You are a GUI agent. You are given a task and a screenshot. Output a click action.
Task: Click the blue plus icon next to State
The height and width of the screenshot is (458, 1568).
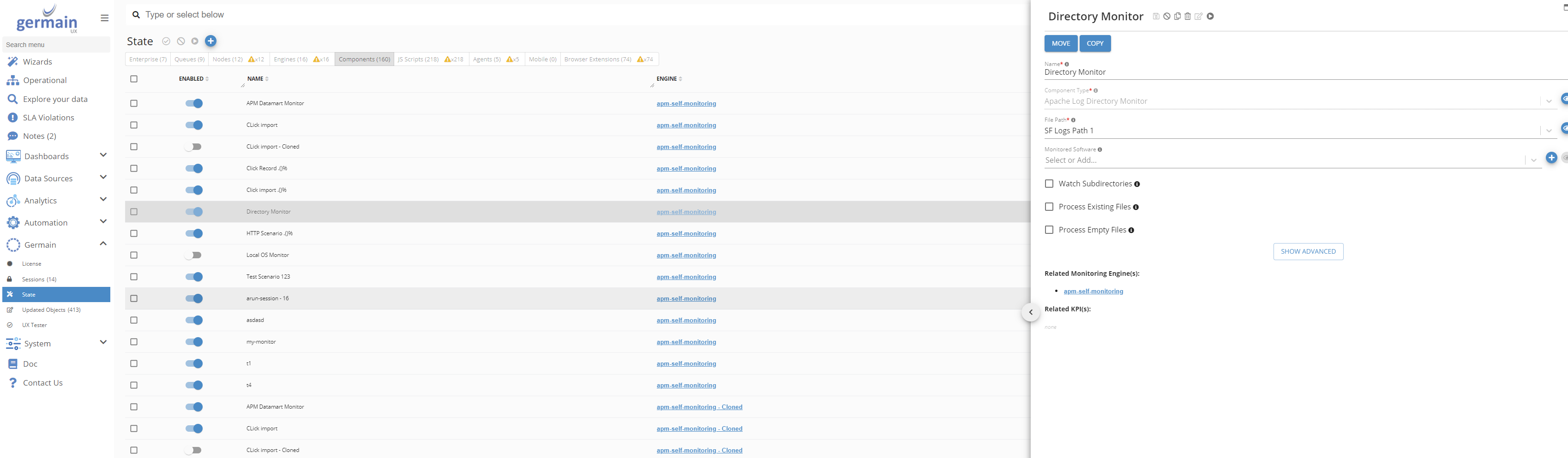pos(210,42)
